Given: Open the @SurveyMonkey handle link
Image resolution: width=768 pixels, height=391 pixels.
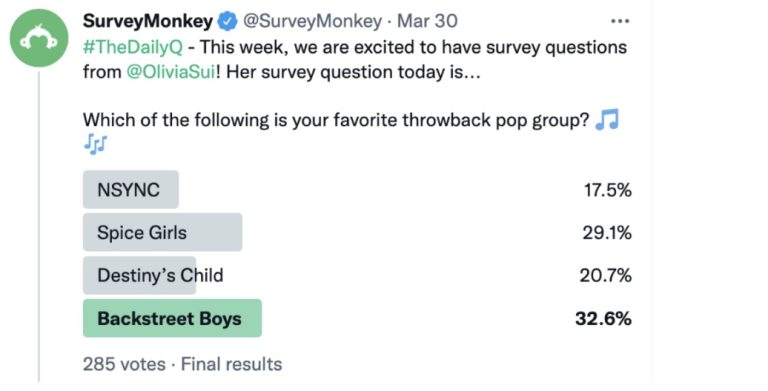Looking at the screenshot, I should [312, 21].
